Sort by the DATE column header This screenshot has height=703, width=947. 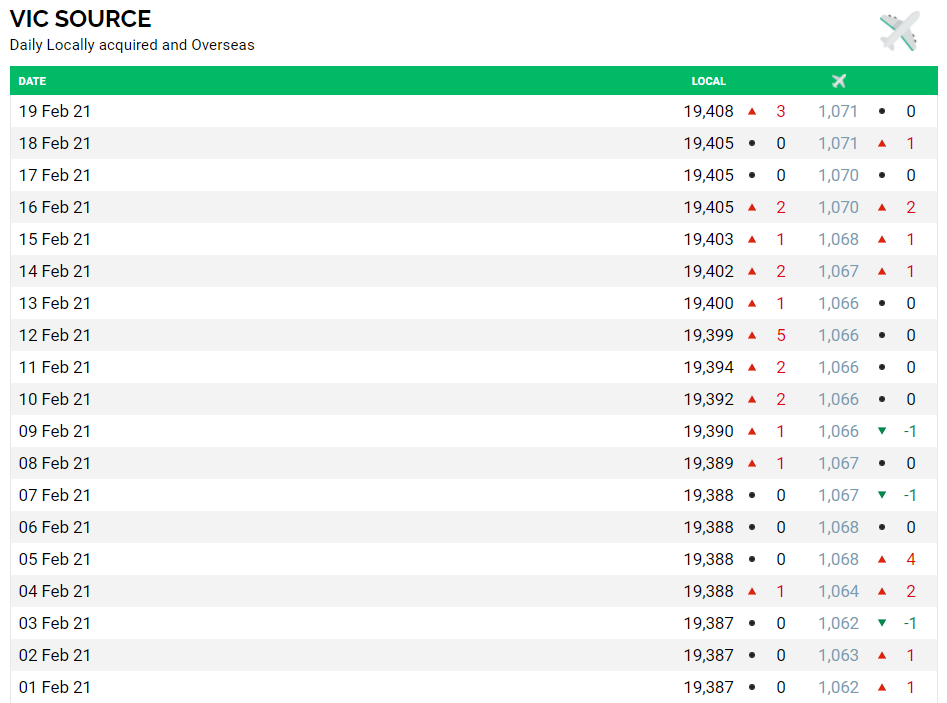click(x=32, y=81)
